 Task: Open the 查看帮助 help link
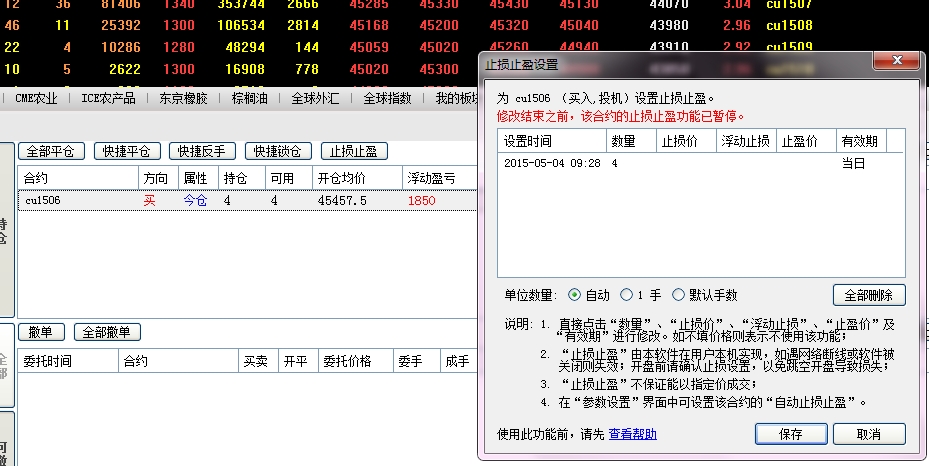[633, 434]
